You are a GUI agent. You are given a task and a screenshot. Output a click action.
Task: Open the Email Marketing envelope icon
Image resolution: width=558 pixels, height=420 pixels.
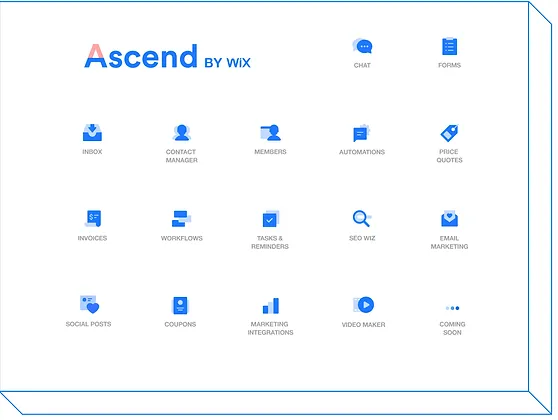coord(449,219)
